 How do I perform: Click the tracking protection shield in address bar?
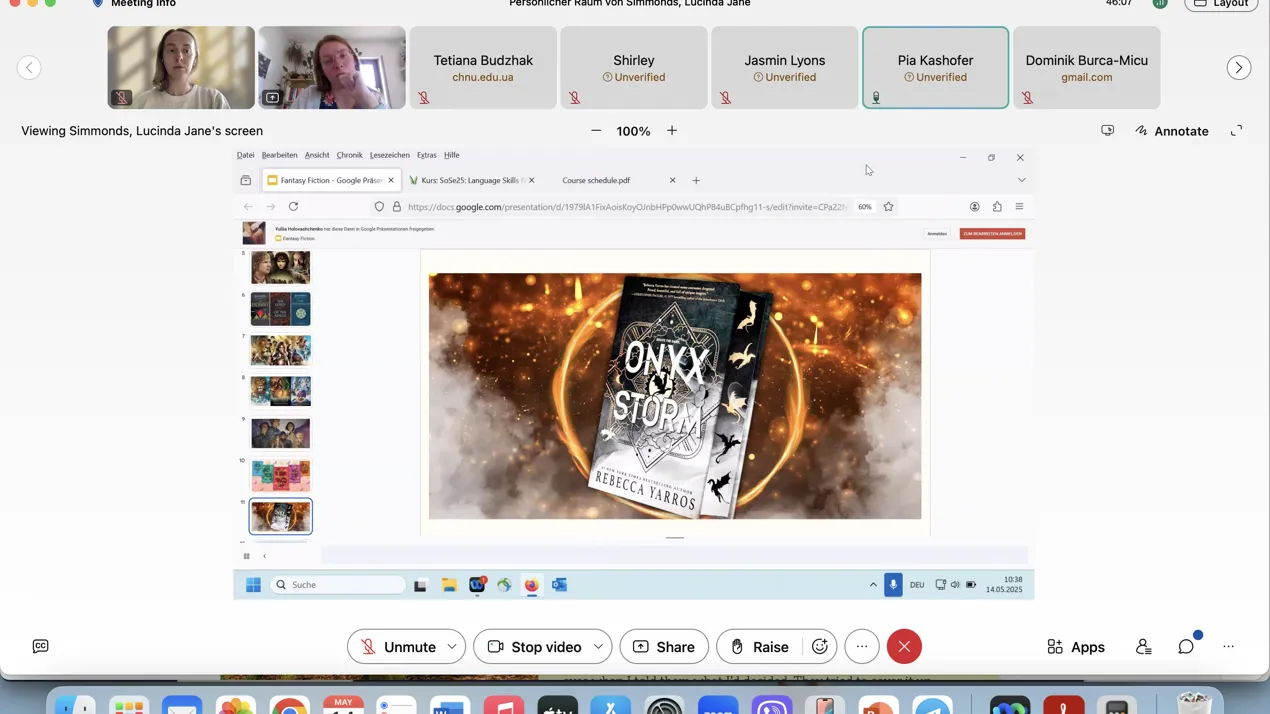click(x=379, y=207)
